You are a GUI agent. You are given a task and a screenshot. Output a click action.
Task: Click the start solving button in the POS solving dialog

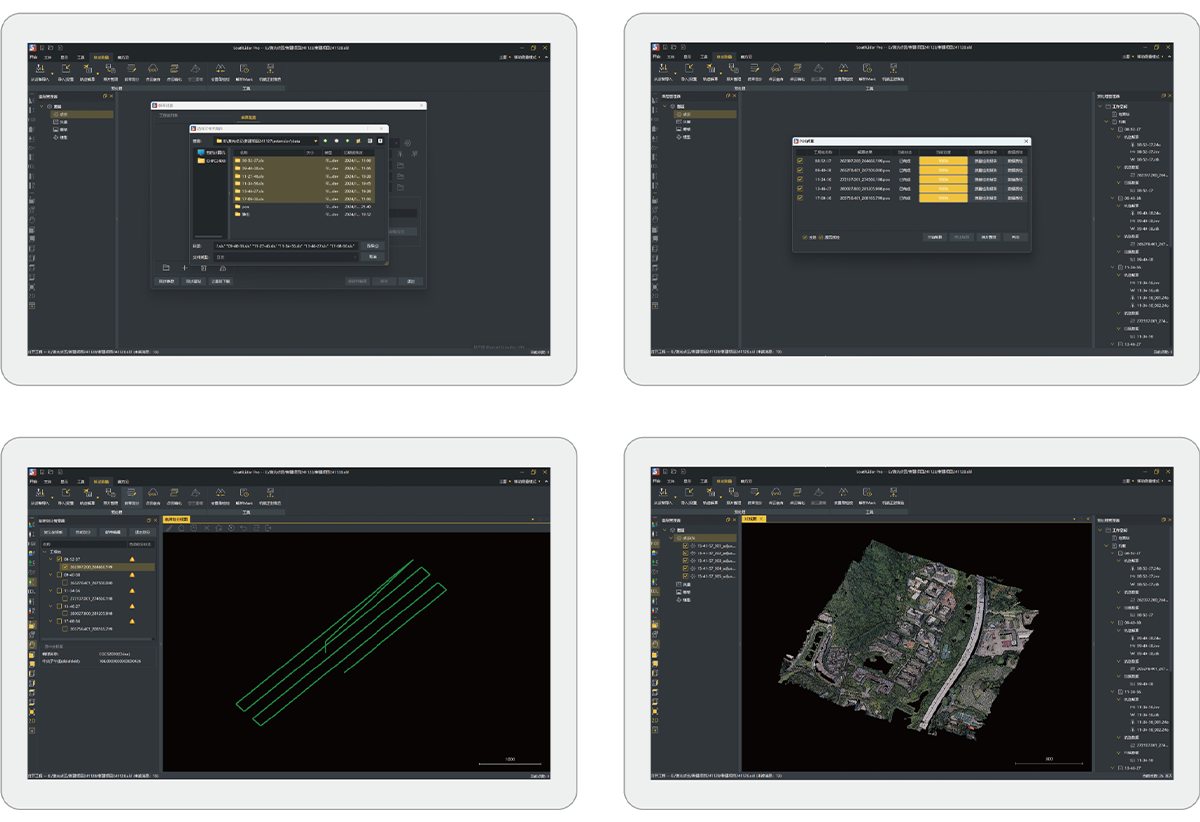(934, 237)
